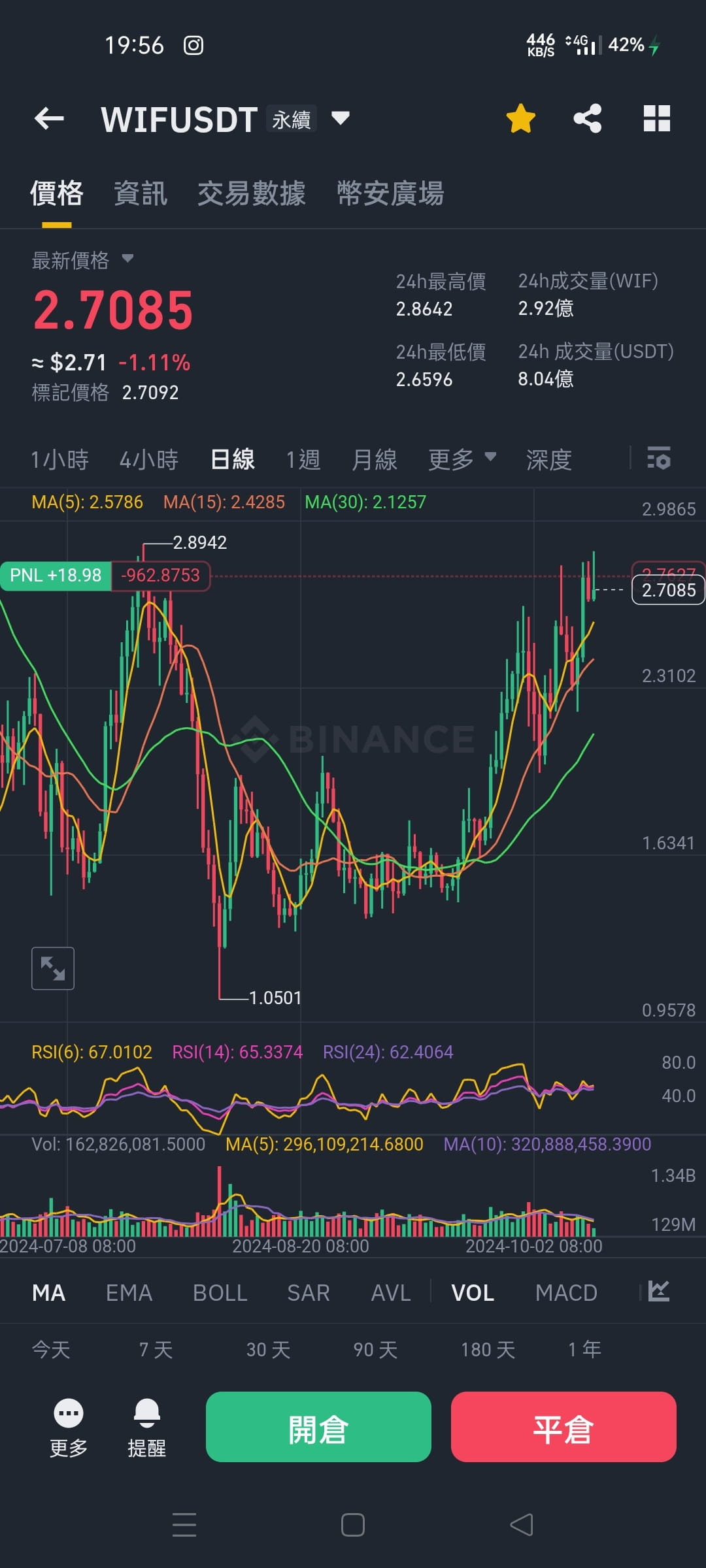Image resolution: width=706 pixels, height=1568 pixels.
Task: Open the 交易數據 tab
Action: (x=252, y=193)
